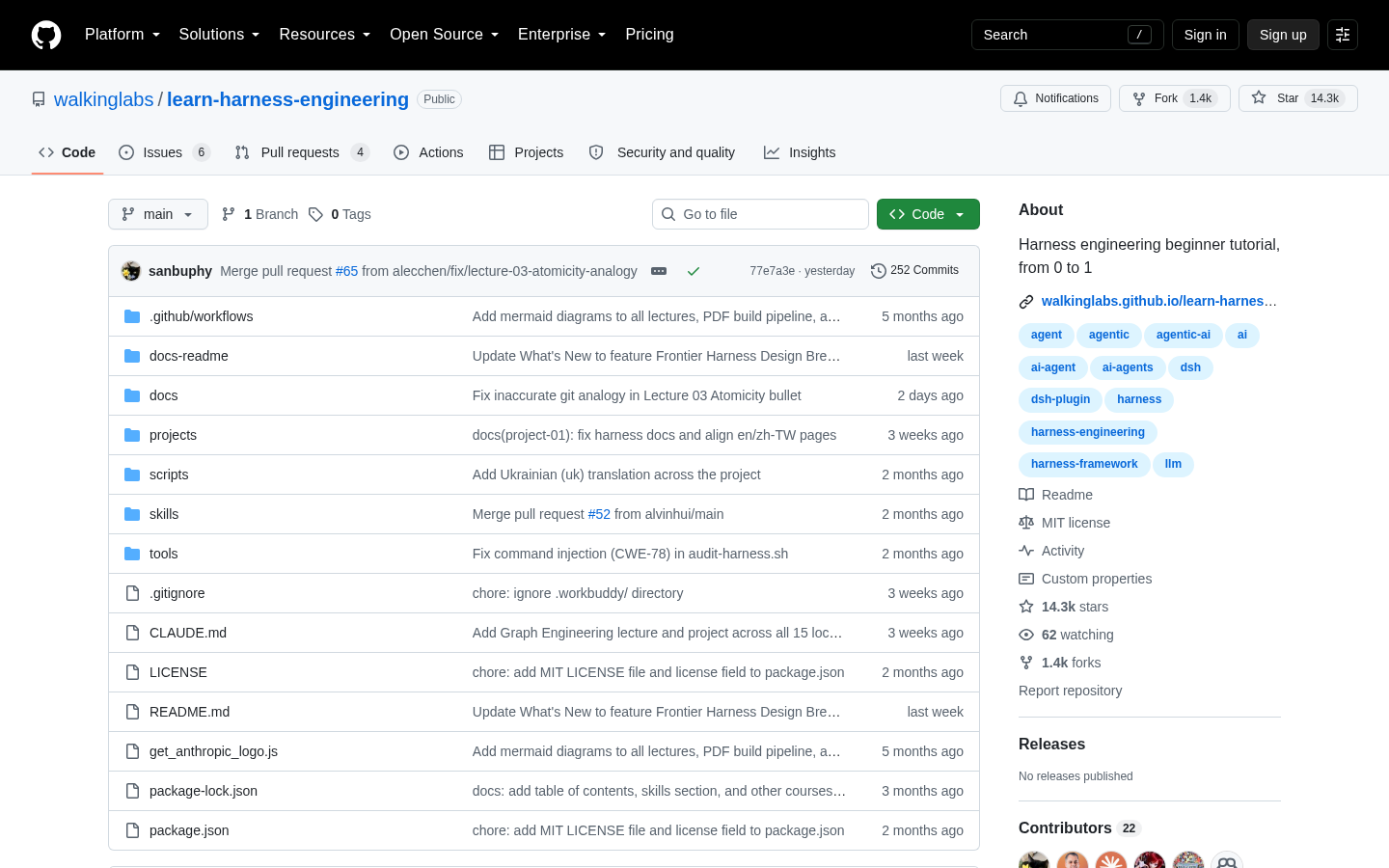Click the file icon for CLAUDE.md

click(x=132, y=633)
